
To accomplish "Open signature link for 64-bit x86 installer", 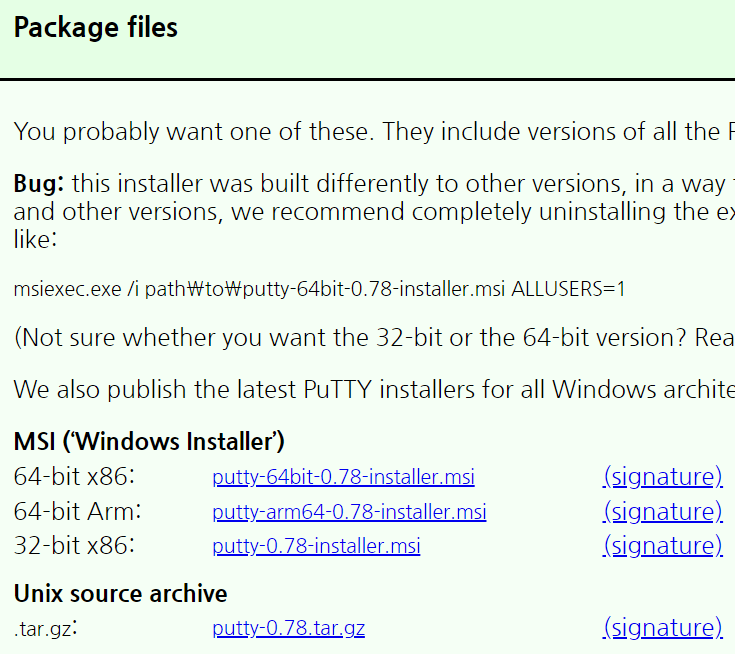I will pyautogui.click(x=662, y=477).
